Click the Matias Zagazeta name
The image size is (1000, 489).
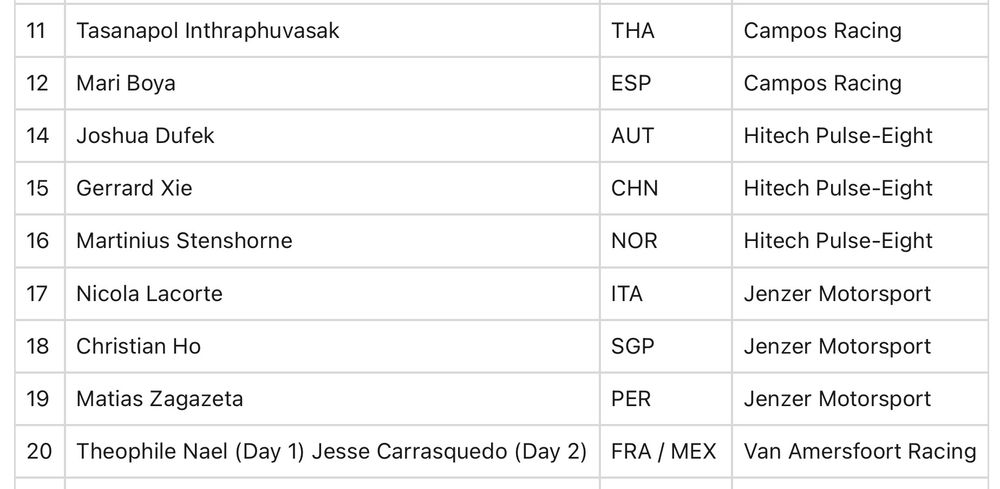pos(159,398)
